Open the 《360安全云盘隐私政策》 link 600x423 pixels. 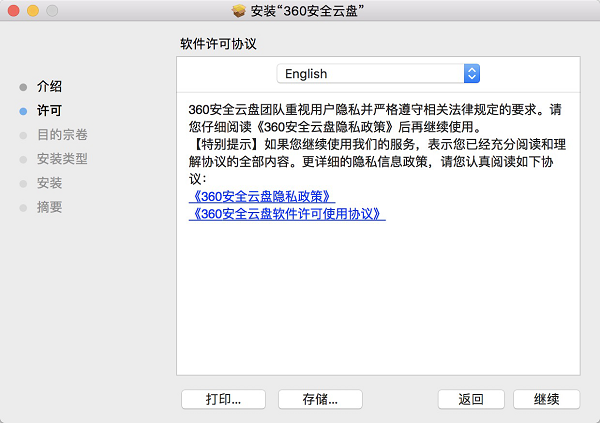click(x=262, y=197)
